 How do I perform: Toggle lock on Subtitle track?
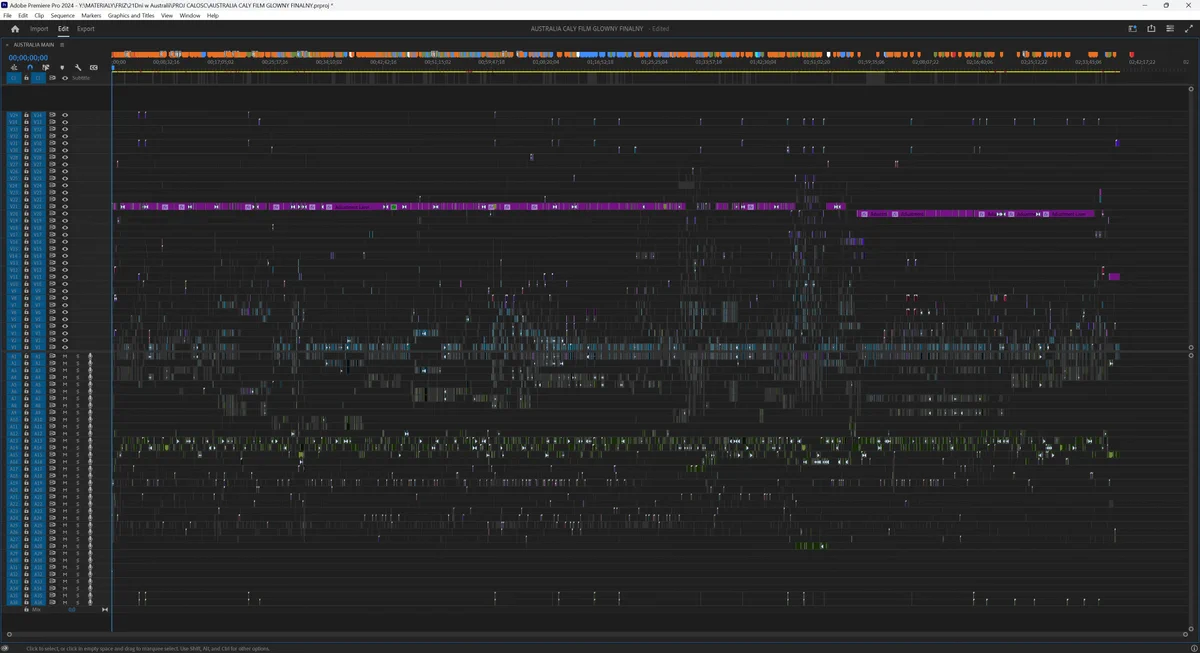coord(26,78)
